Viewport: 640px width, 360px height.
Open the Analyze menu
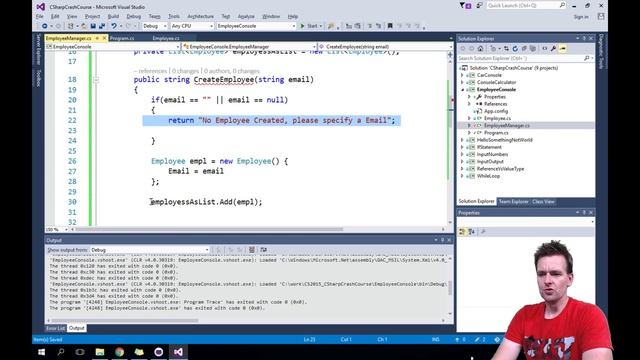click(246, 17)
